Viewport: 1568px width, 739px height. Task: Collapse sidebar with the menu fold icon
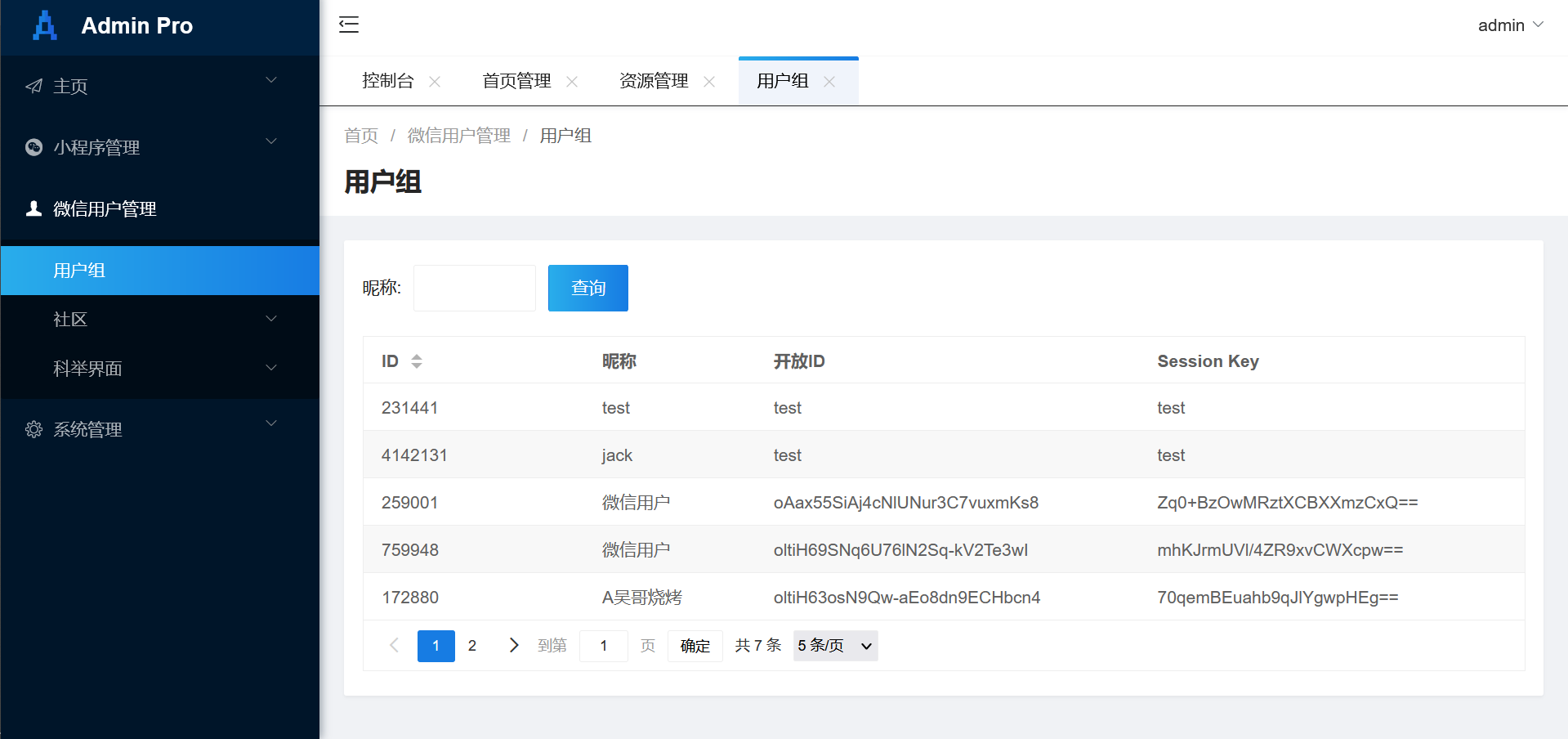[349, 25]
